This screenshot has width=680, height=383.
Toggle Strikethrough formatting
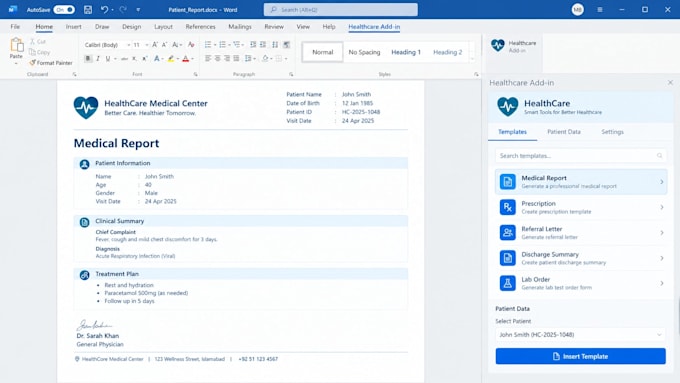(x=124, y=59)
